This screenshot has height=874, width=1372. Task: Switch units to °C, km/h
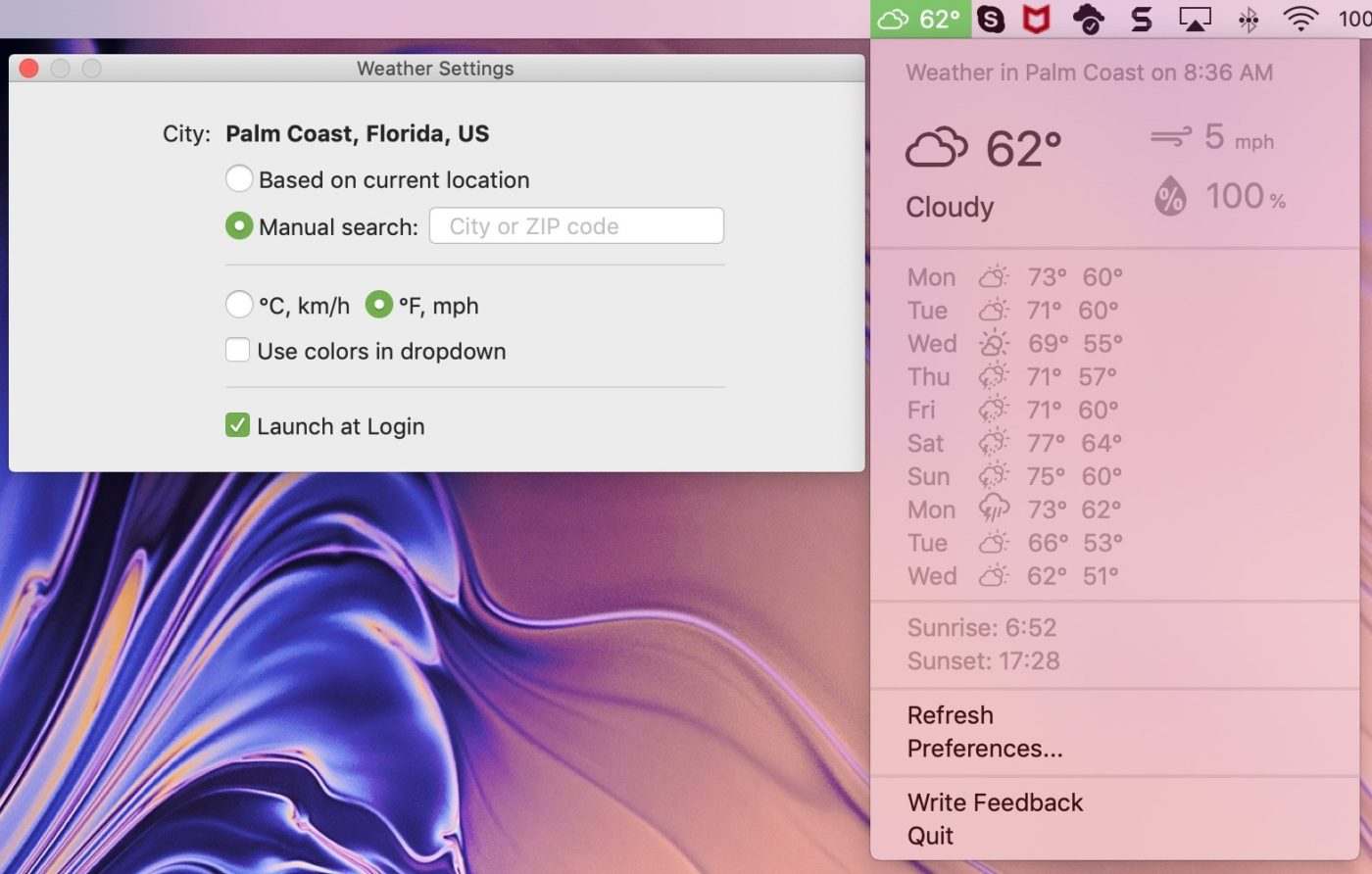[239, 305]
